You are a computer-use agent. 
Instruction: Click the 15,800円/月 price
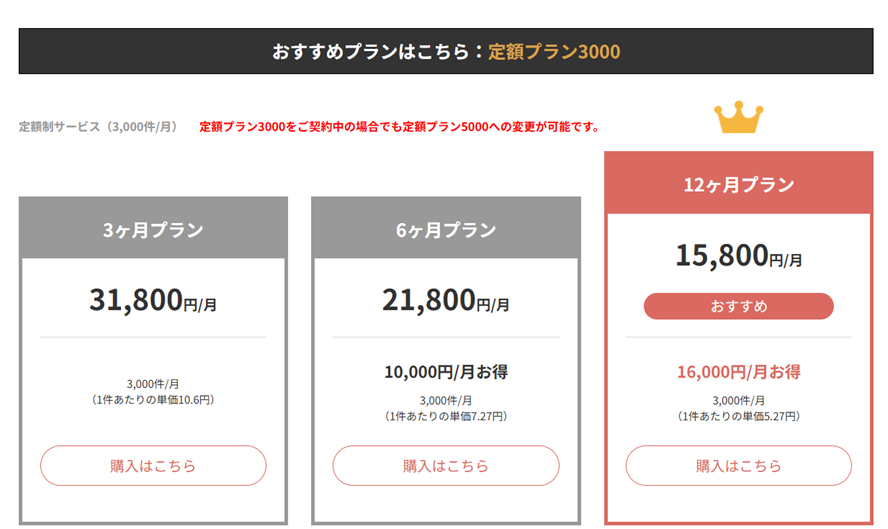tap(738, 255)
